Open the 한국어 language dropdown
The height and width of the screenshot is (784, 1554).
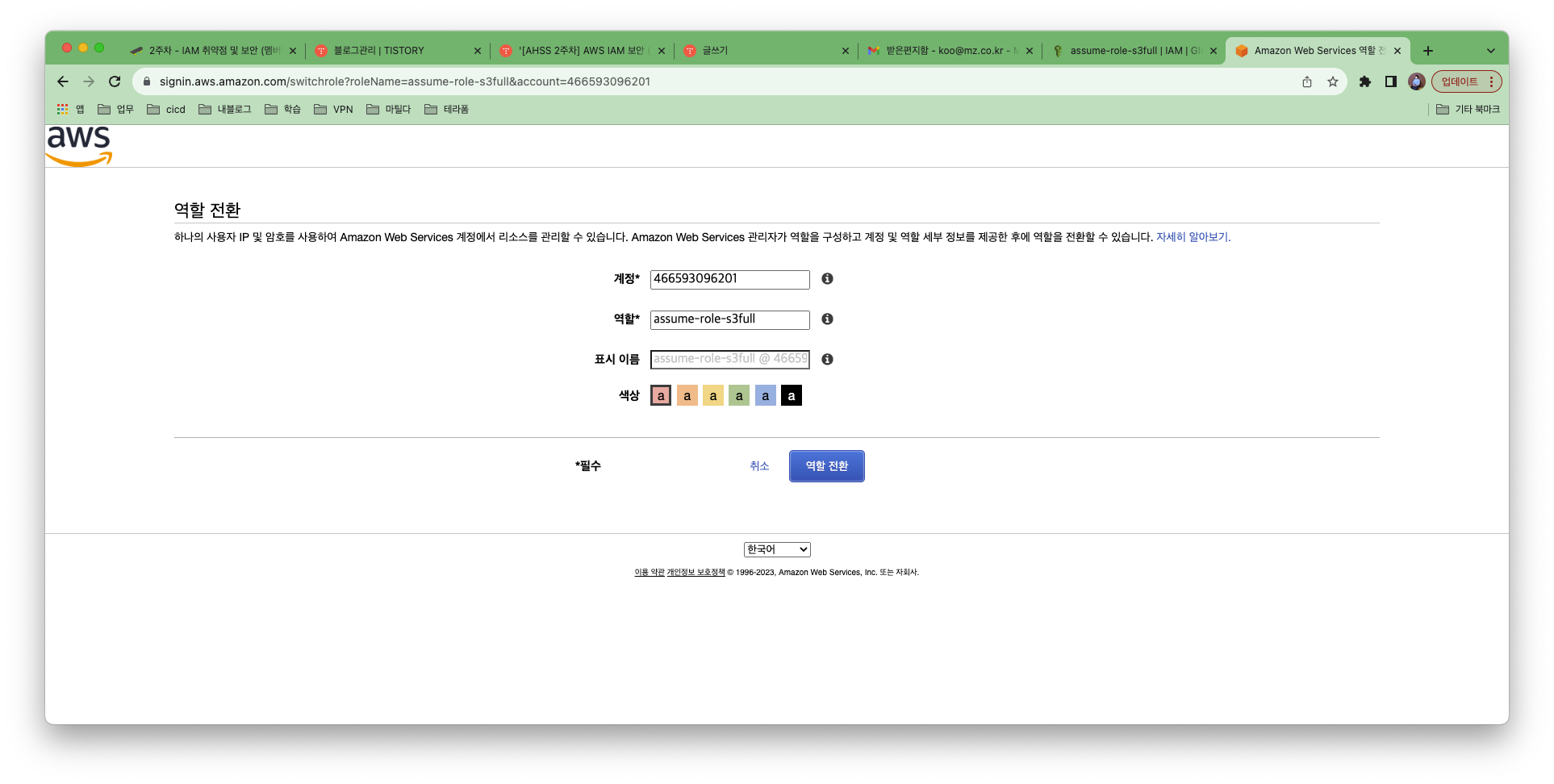pos(777,549)
